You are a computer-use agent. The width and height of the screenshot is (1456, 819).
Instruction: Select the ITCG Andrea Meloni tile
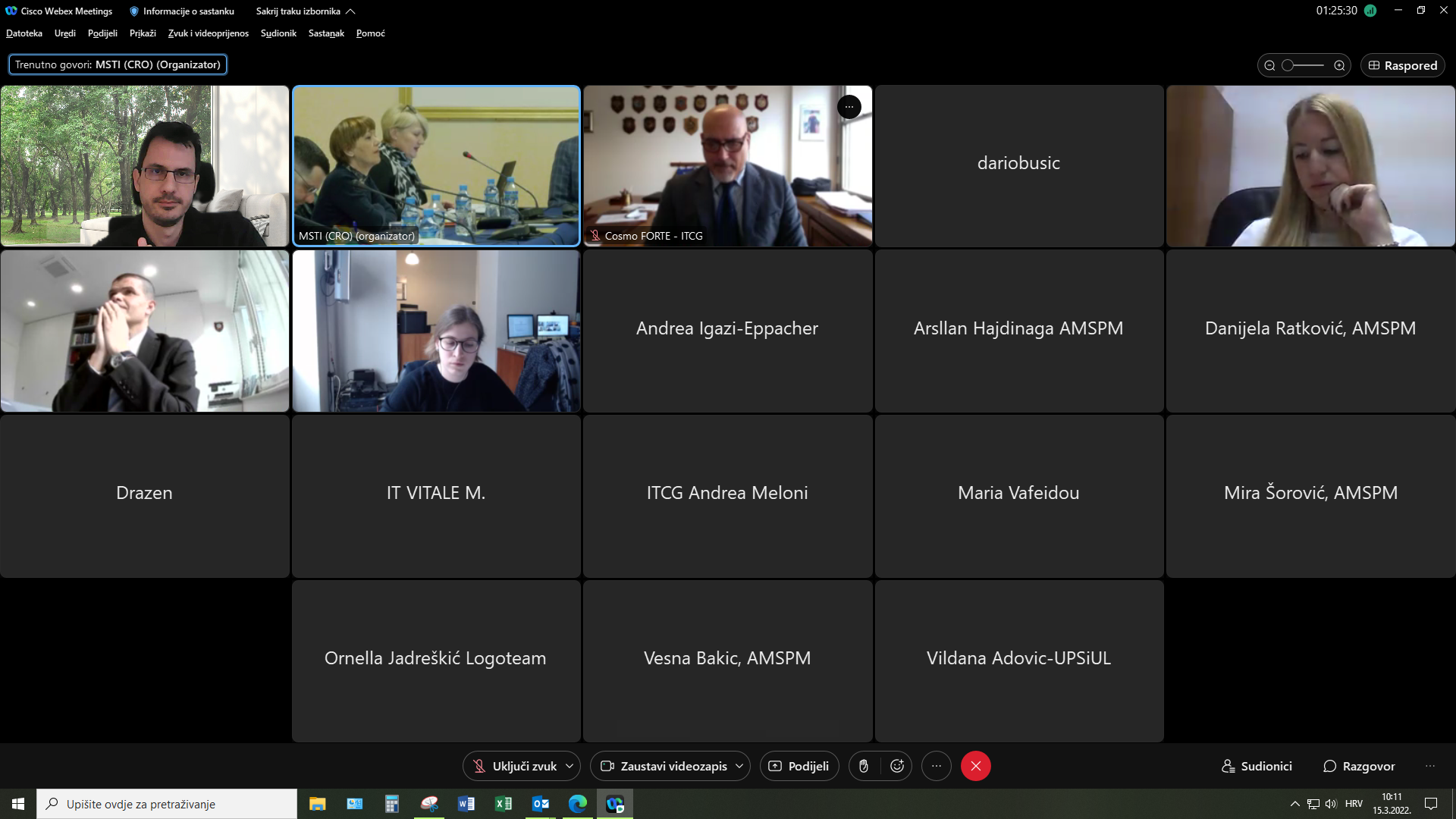[x=727, y=496]
